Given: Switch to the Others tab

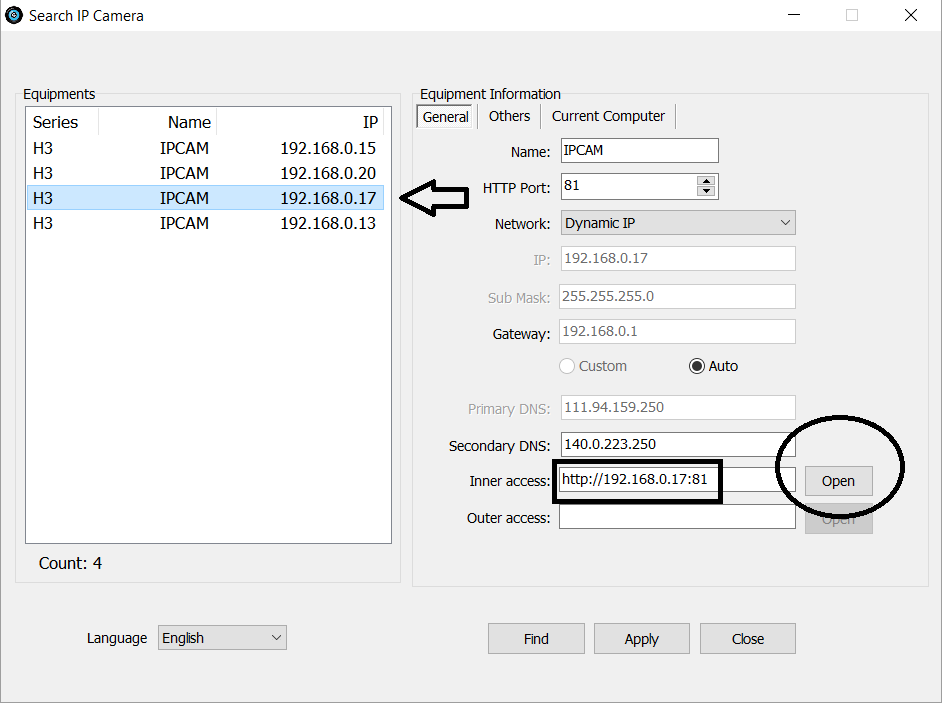Looking at the screenshot, I should coord(509,116).
